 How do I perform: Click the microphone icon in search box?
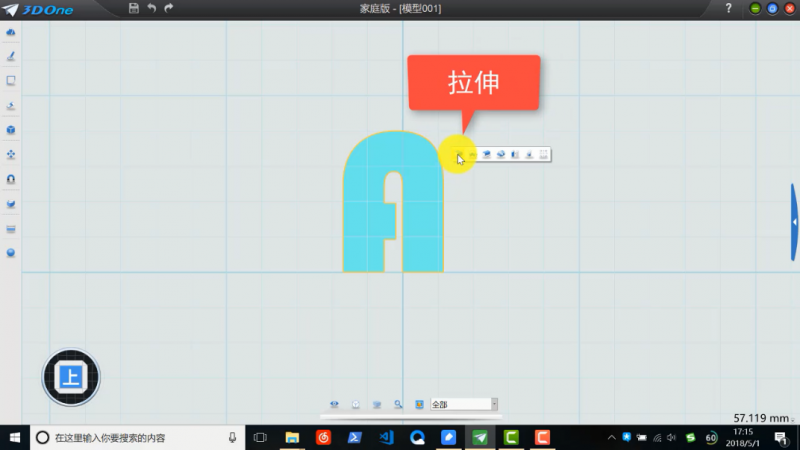pos(232,438)
